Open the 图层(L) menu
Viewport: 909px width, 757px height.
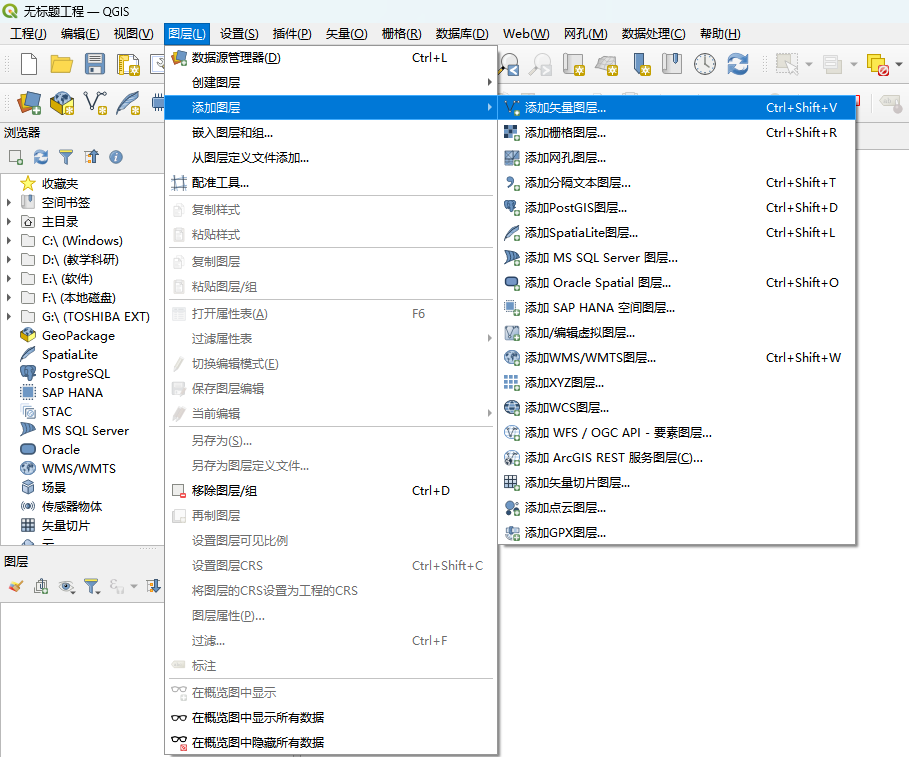click(187, 34)
